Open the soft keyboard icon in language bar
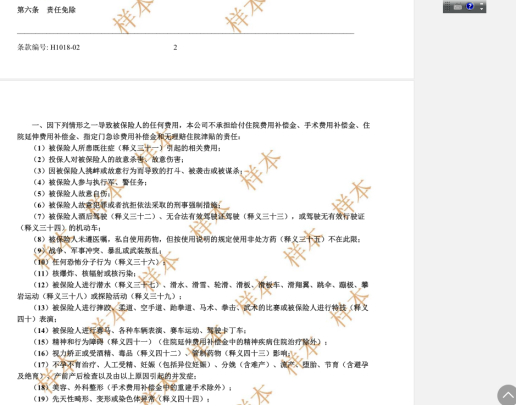Screen dimensions: 516x406 coord(458,7)
